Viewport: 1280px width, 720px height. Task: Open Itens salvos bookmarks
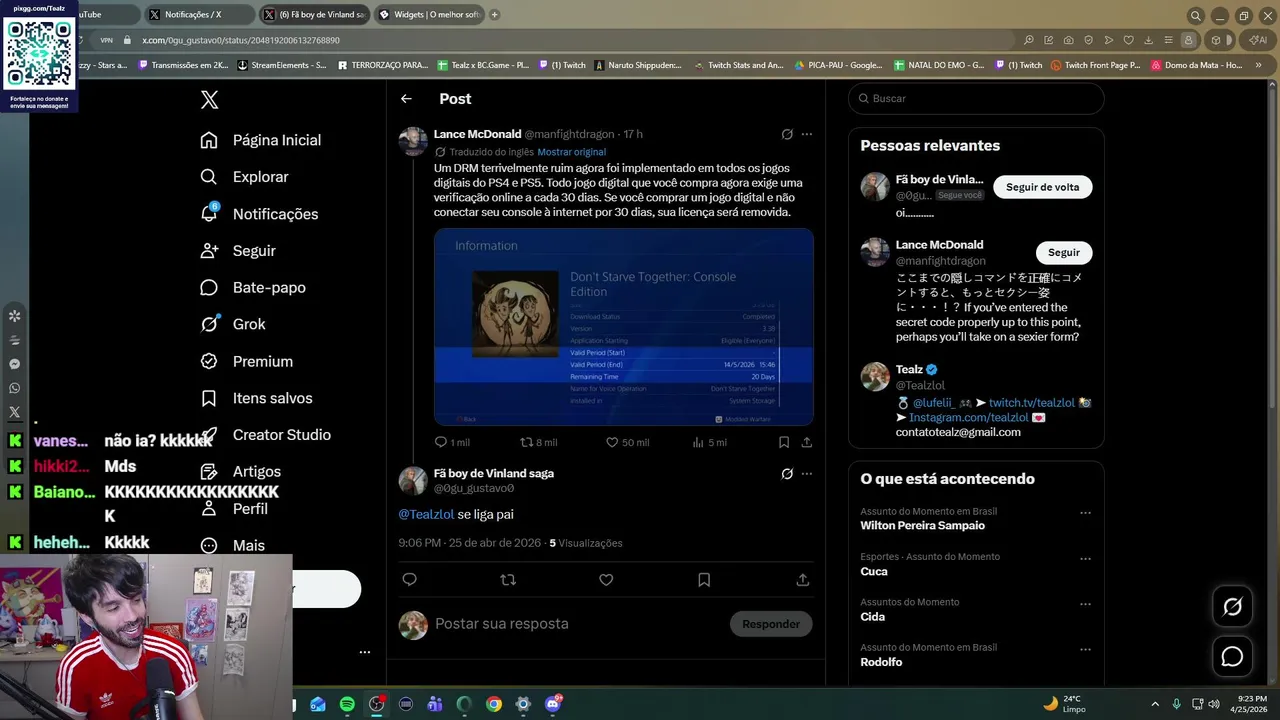257,398
